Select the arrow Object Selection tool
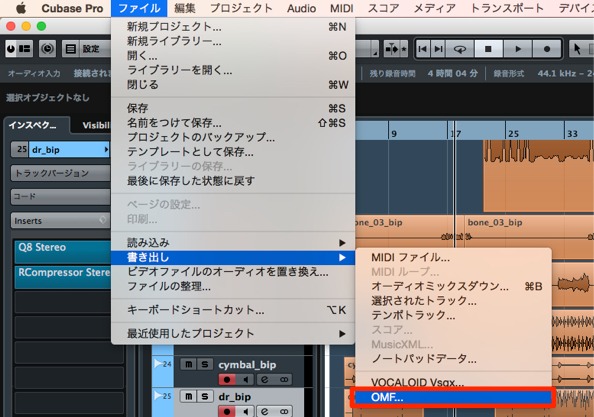The height and width of the screenshot is (417, 594). 577,49
